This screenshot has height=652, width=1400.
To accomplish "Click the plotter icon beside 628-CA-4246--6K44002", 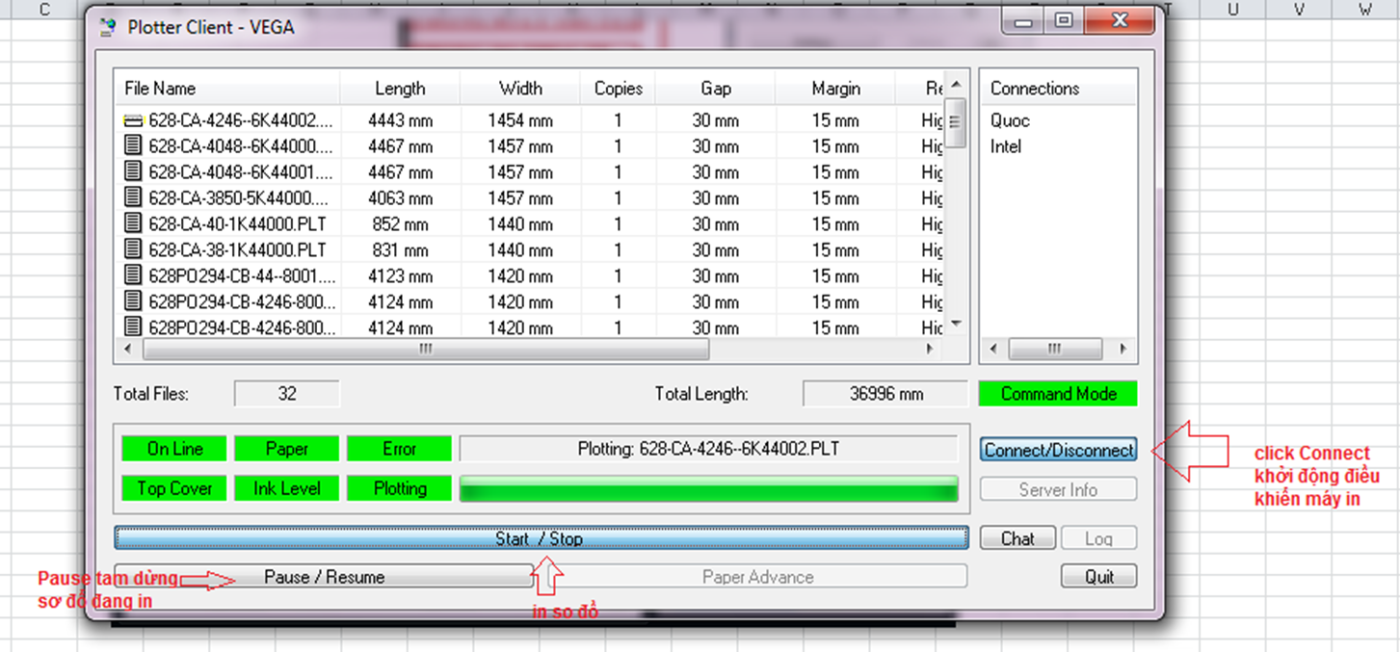I will pos(133,120).
